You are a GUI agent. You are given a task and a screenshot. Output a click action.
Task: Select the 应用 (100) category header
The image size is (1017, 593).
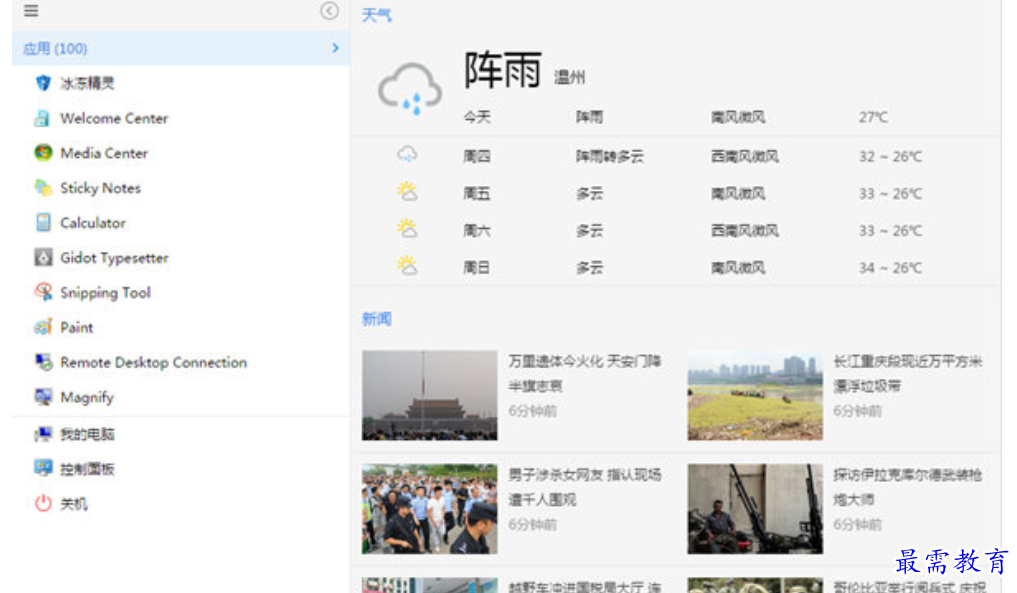click(x=181, y=48)
